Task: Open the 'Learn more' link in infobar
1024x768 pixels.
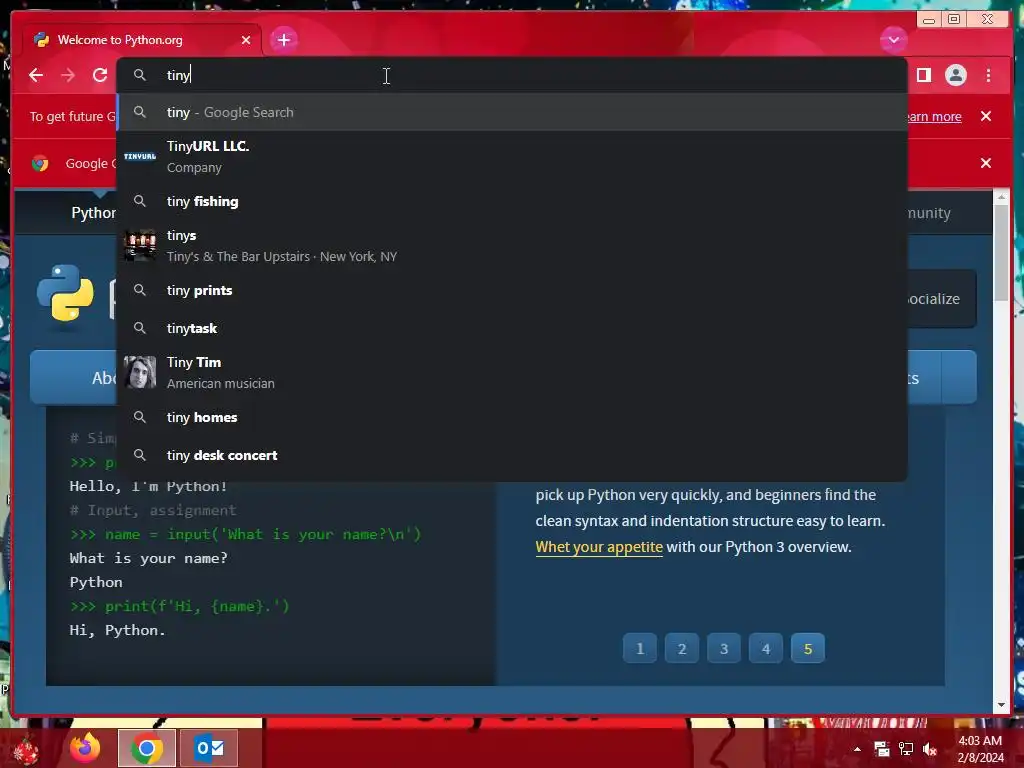Action: tap(934, 116)
